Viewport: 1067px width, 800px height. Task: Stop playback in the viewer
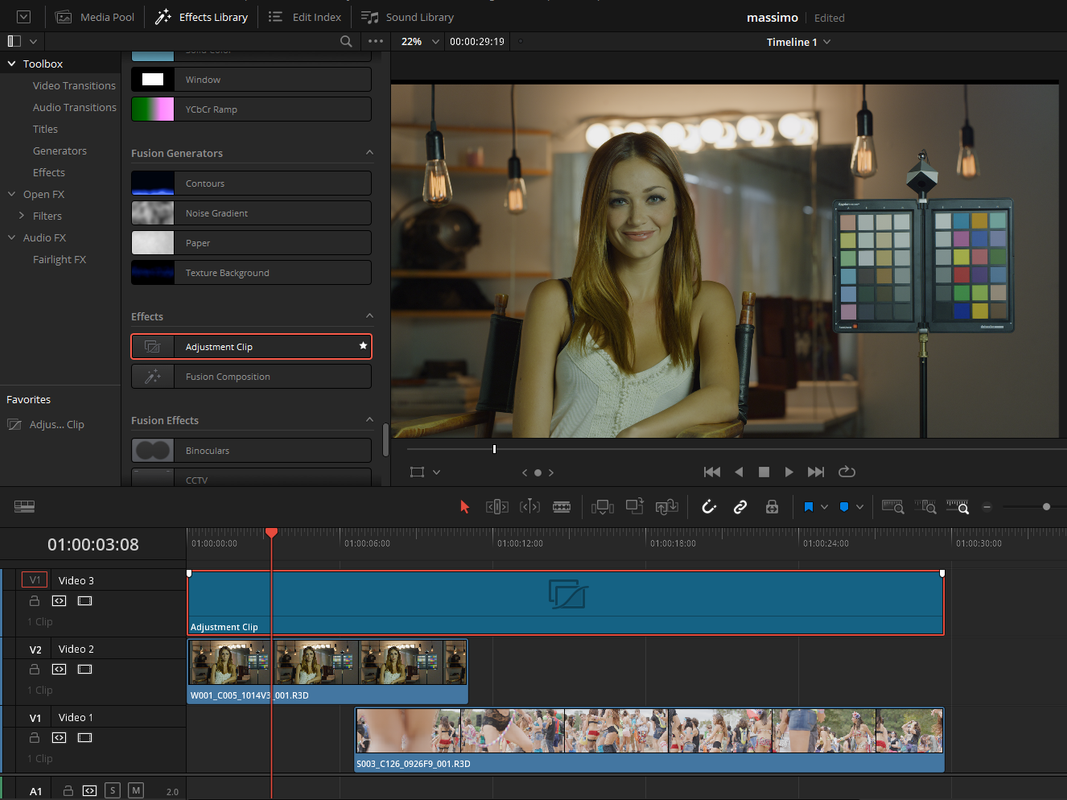click(x=764, y=472)
